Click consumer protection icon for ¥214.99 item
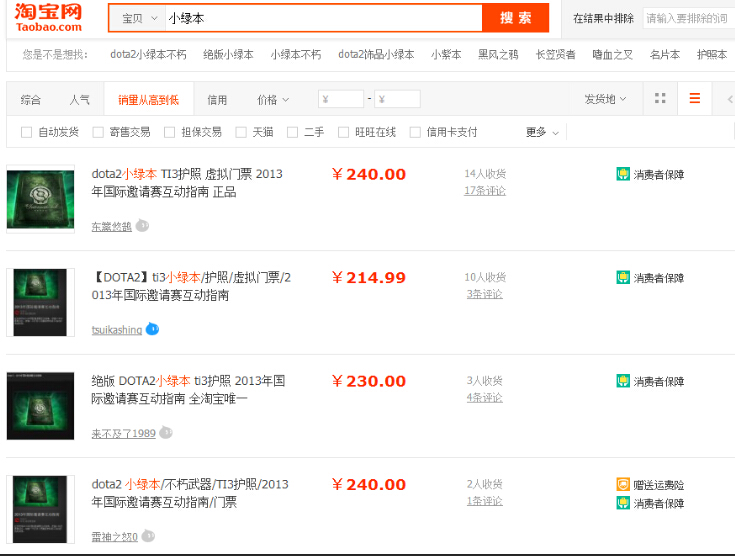735x556 pixels. 623,278
